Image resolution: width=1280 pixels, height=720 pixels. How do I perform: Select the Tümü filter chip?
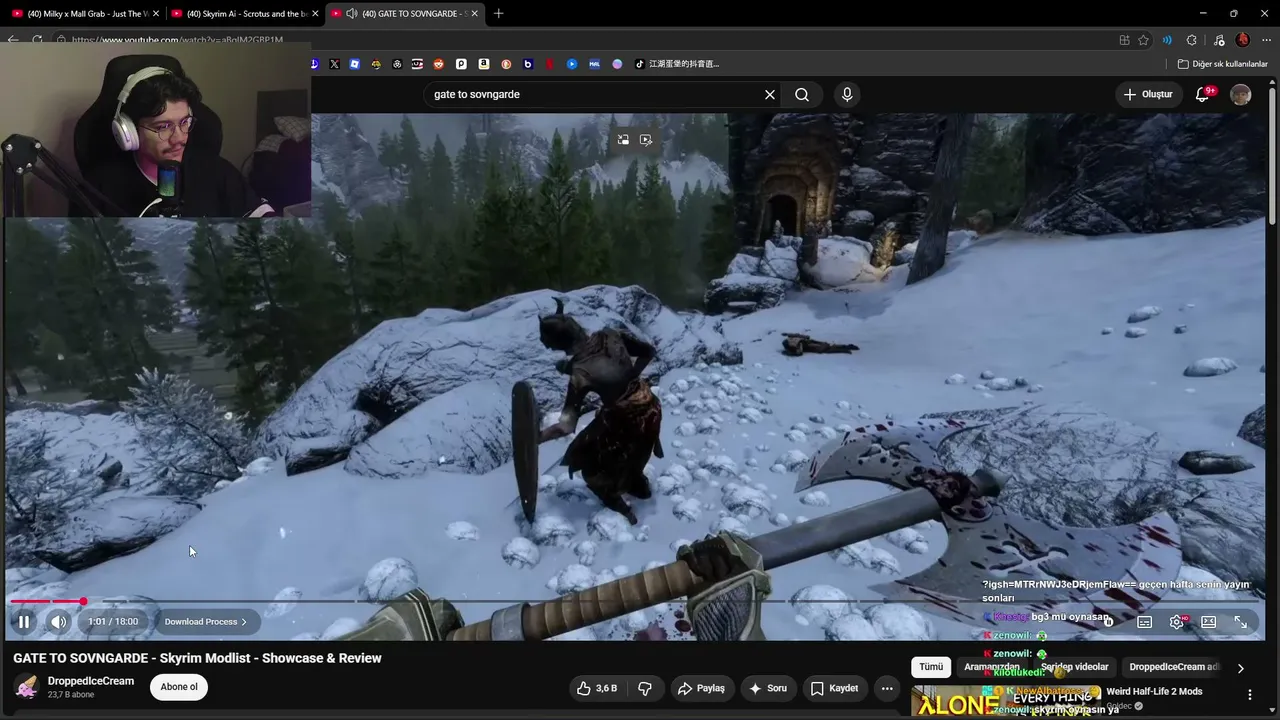[931, 667]
